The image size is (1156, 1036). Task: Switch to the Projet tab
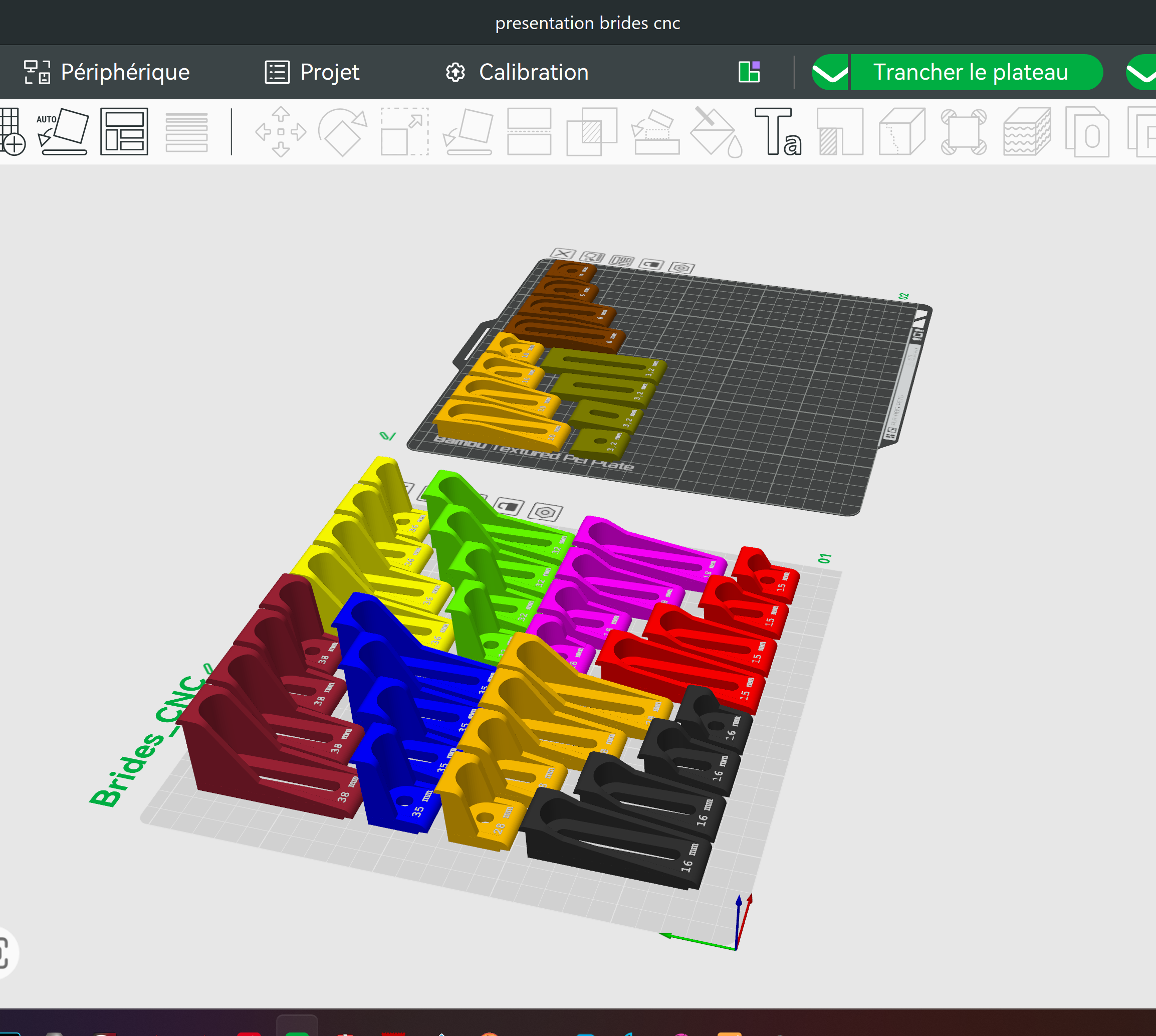click(312, 72)
